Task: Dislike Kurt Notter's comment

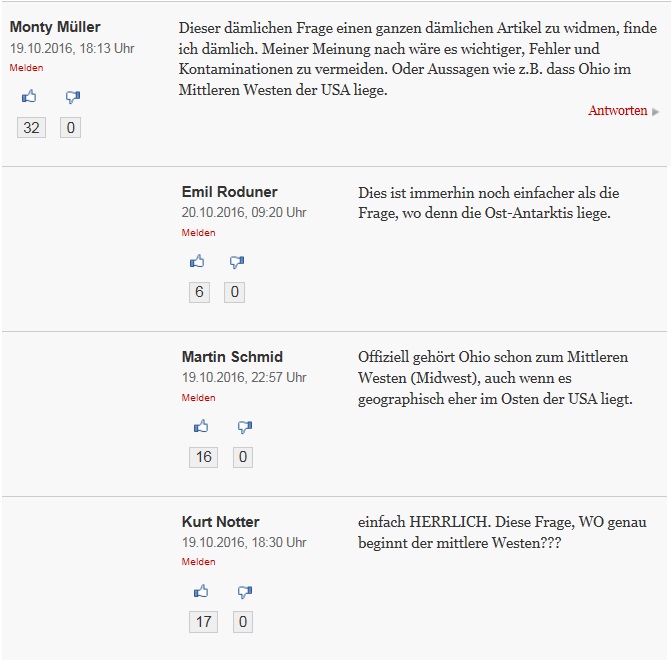Action: [245, 592]
